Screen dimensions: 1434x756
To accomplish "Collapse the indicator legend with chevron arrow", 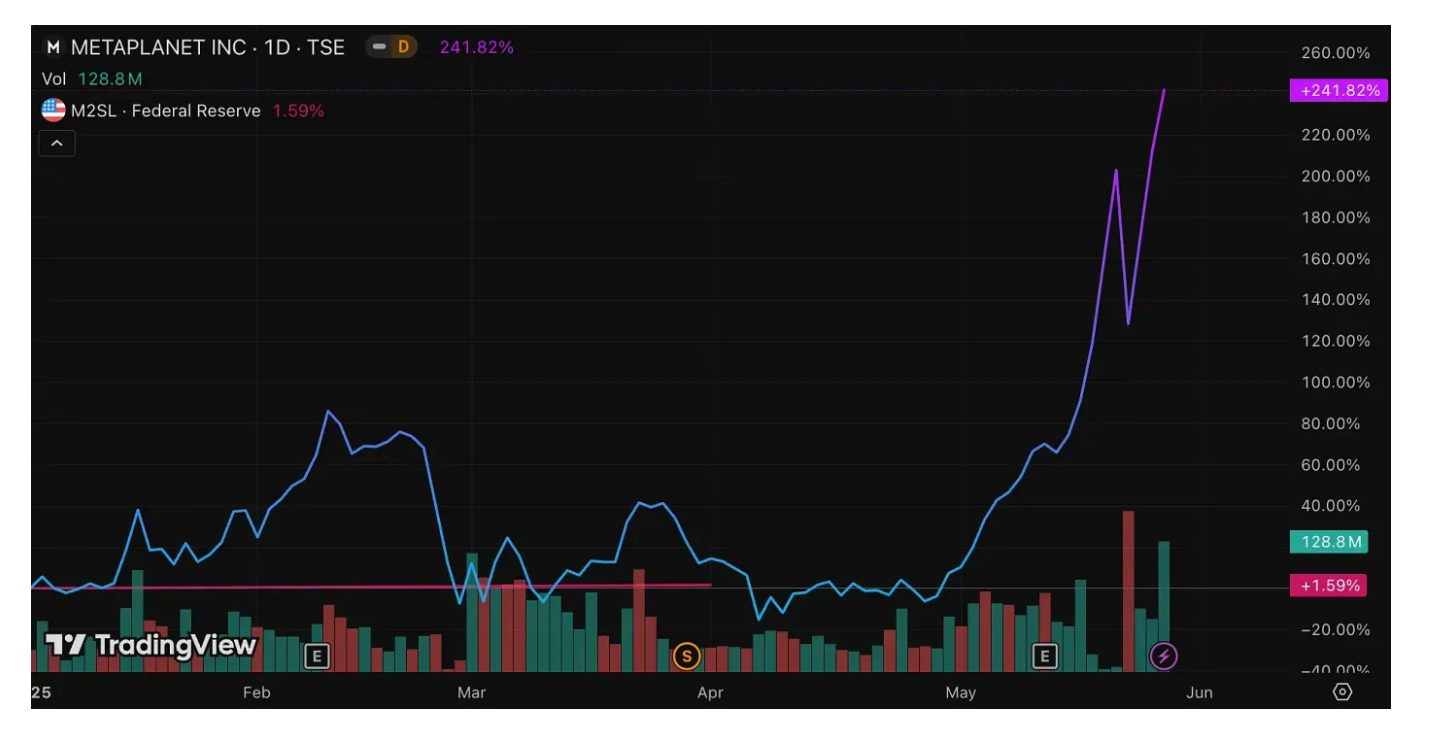I will (x=57, y=144).
